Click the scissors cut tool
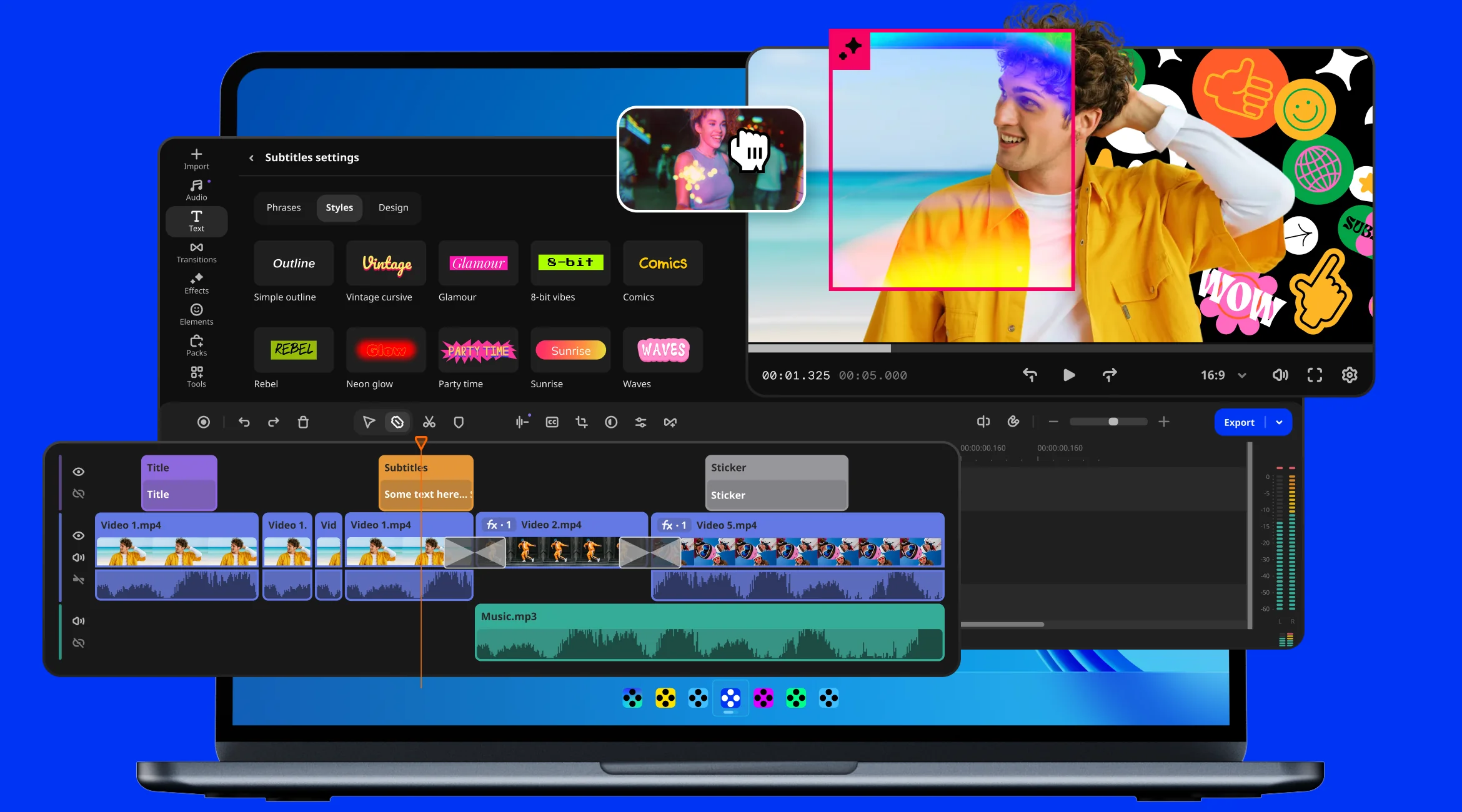1462x812 pixels. (429, 422)
